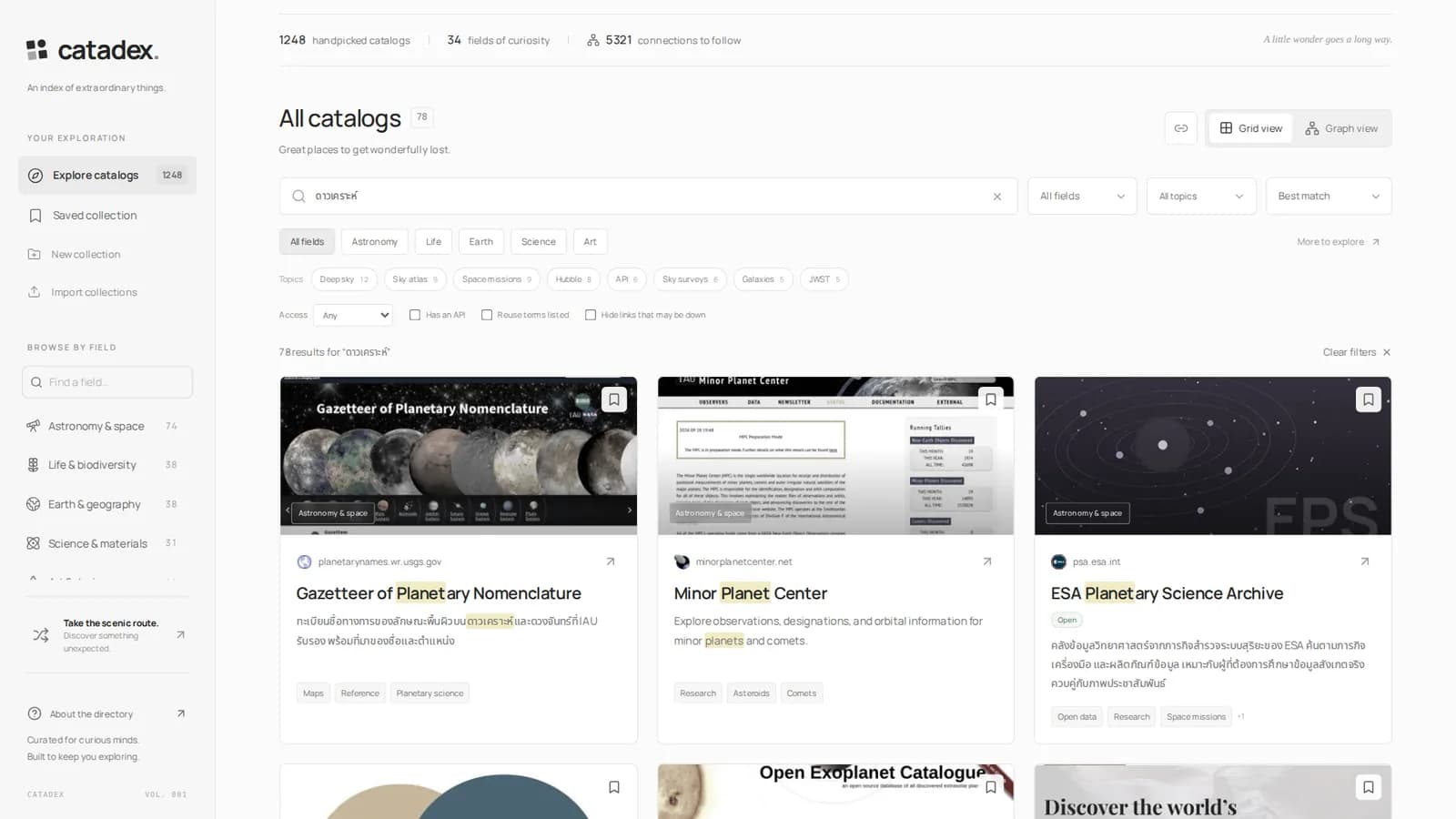
Task: Enable the Reuse terms listed checkbox
Action: [487, 315]
